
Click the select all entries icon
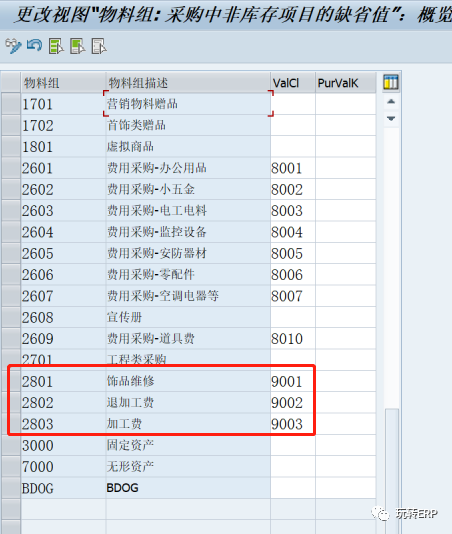point(56,46)
